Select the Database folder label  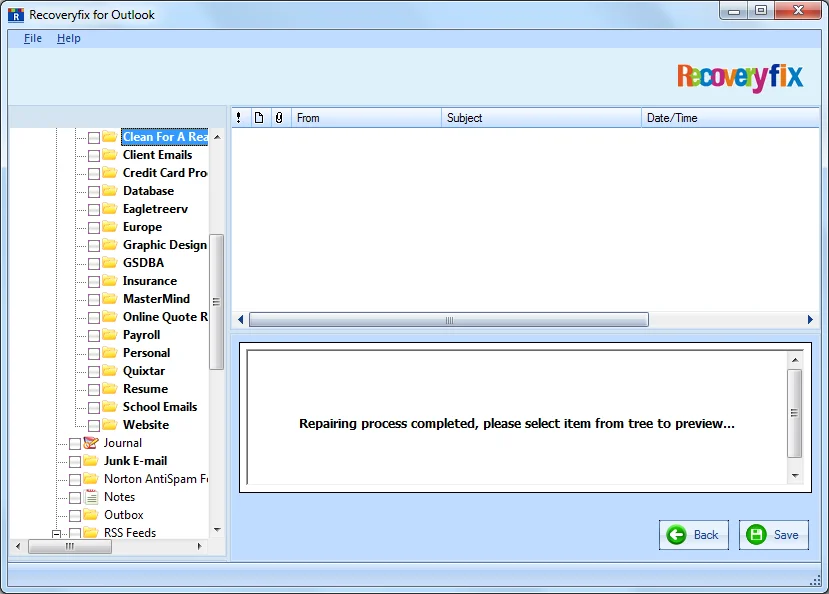[149, 191]
